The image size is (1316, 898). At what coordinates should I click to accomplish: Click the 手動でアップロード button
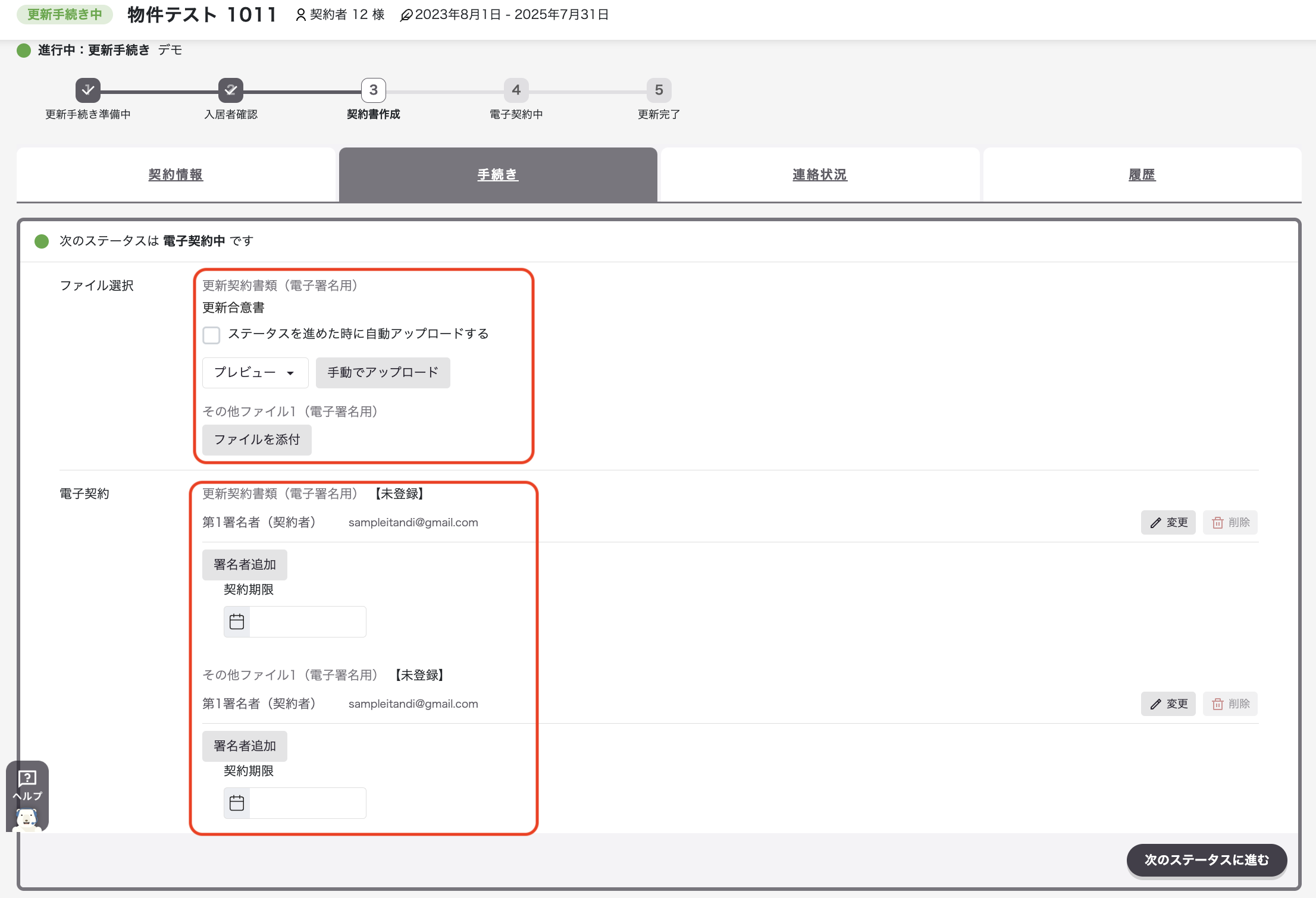[x=383, y=373]
